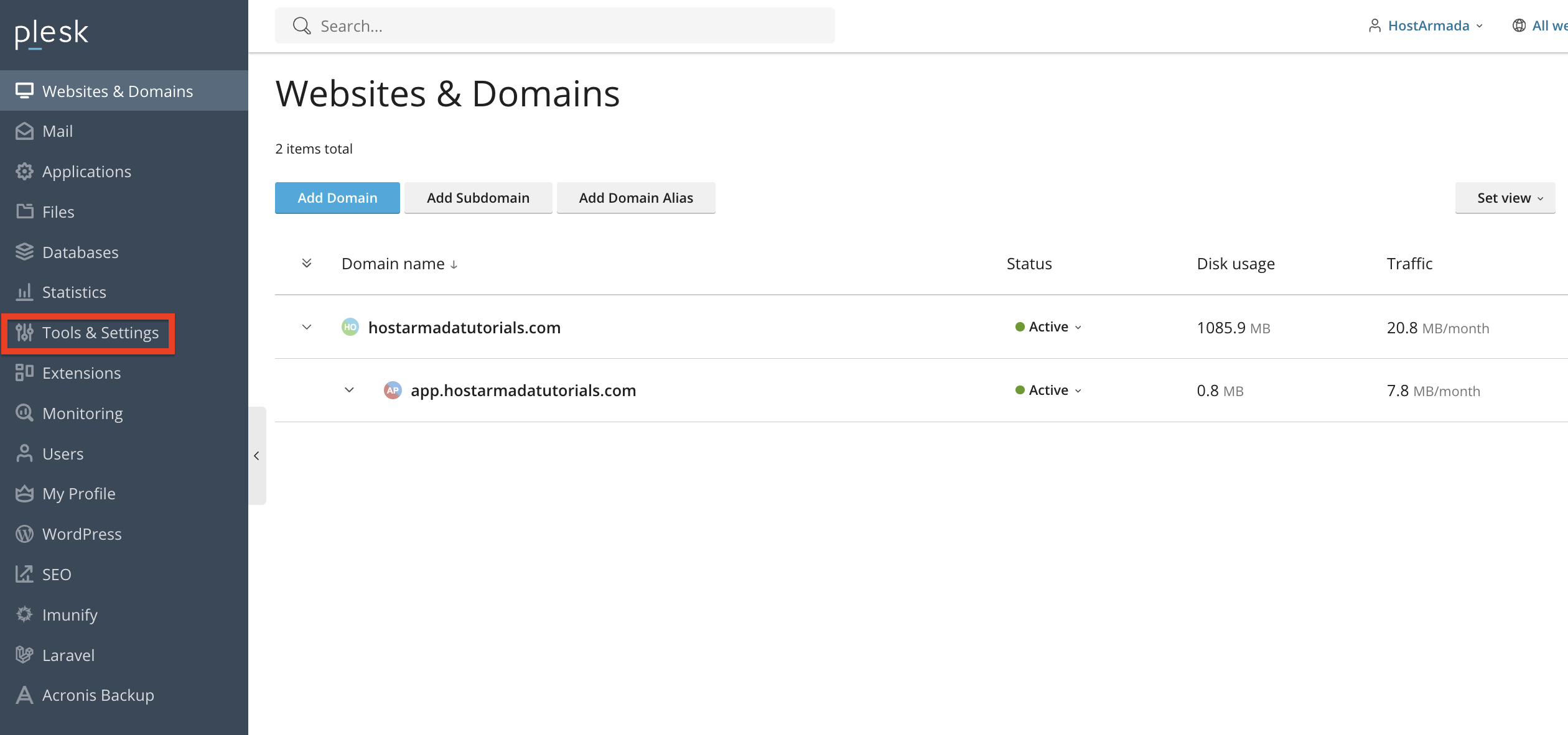This screenshot has width=1568, height=735.
Task: Select SEO in sidebar
Action: pos(124,574)
